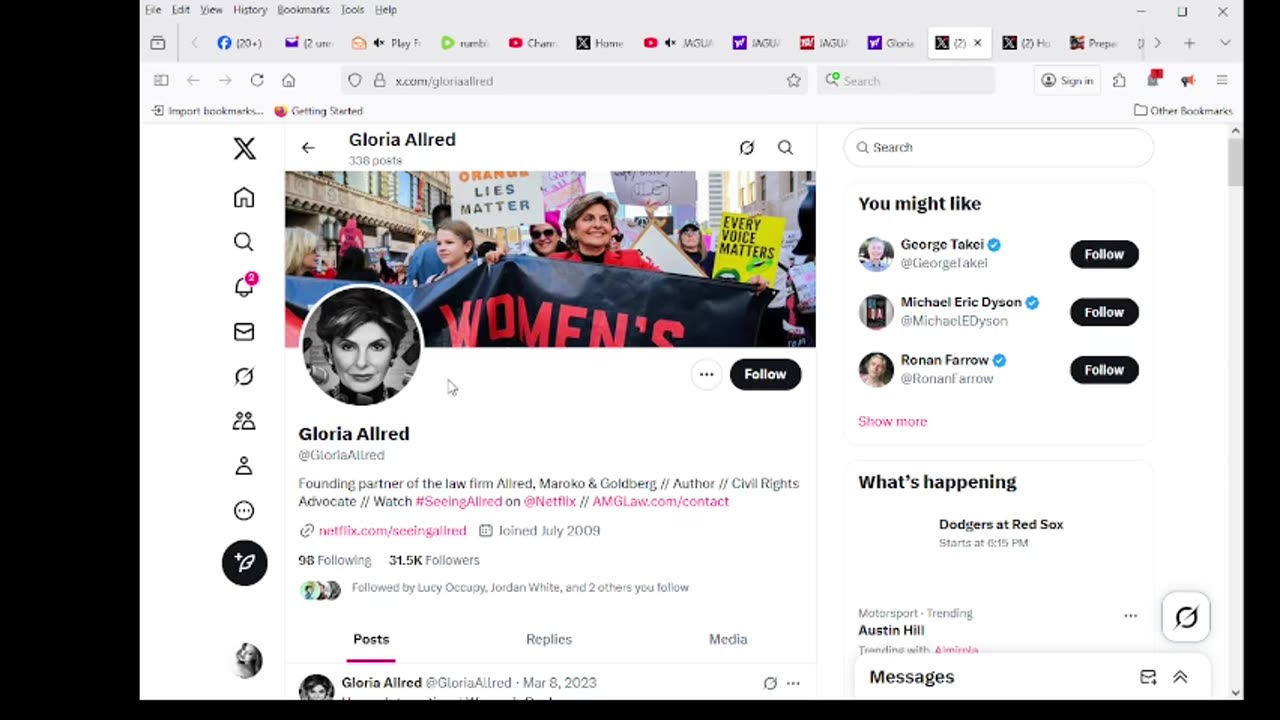Image resolution: width=1280 pixels, height=720 pixels.
Task: Open Profile icon in sidebar
Action: [244, 466]
